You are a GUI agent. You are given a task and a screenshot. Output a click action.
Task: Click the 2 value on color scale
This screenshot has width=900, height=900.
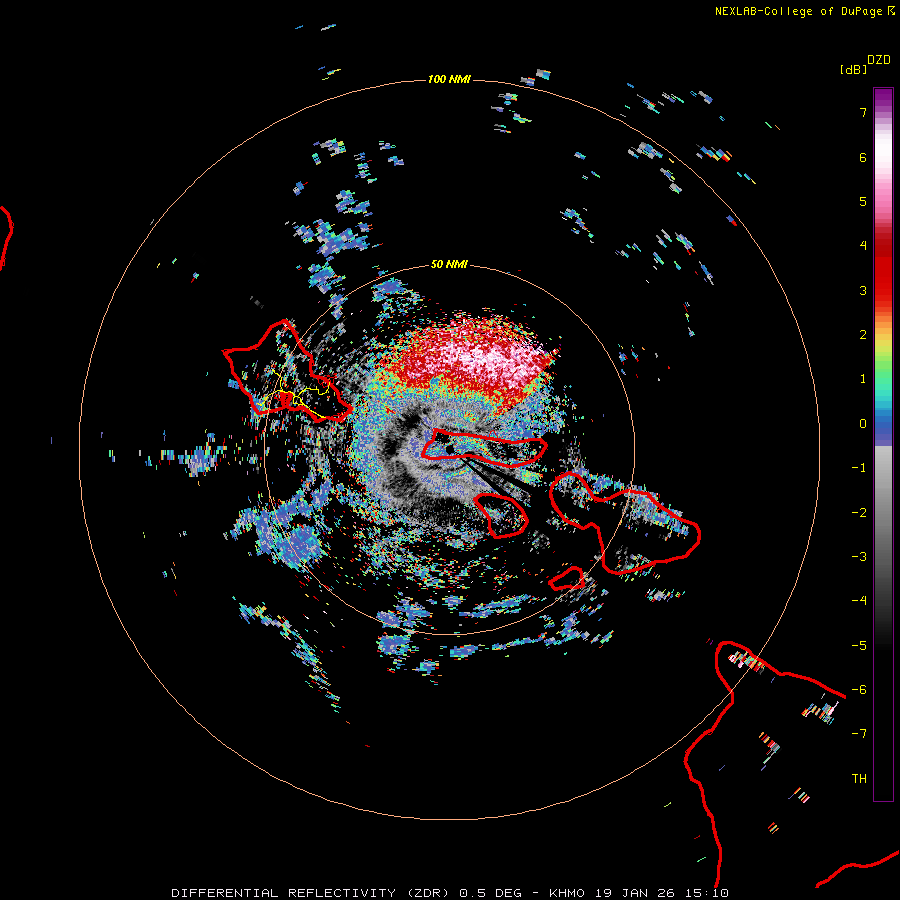[x=863, y=335]
